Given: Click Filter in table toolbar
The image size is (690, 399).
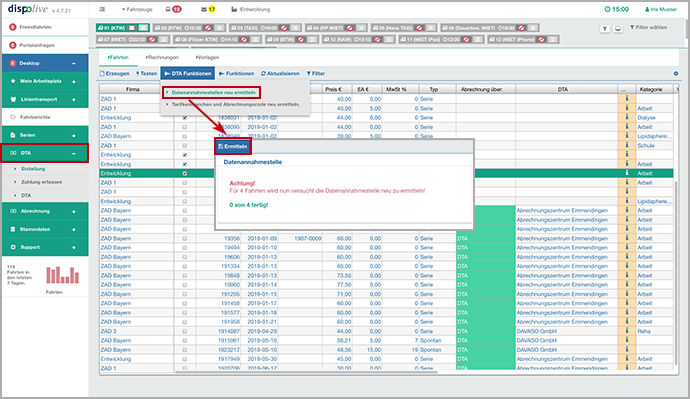Looking at the screenshot, I should [316, 73].
